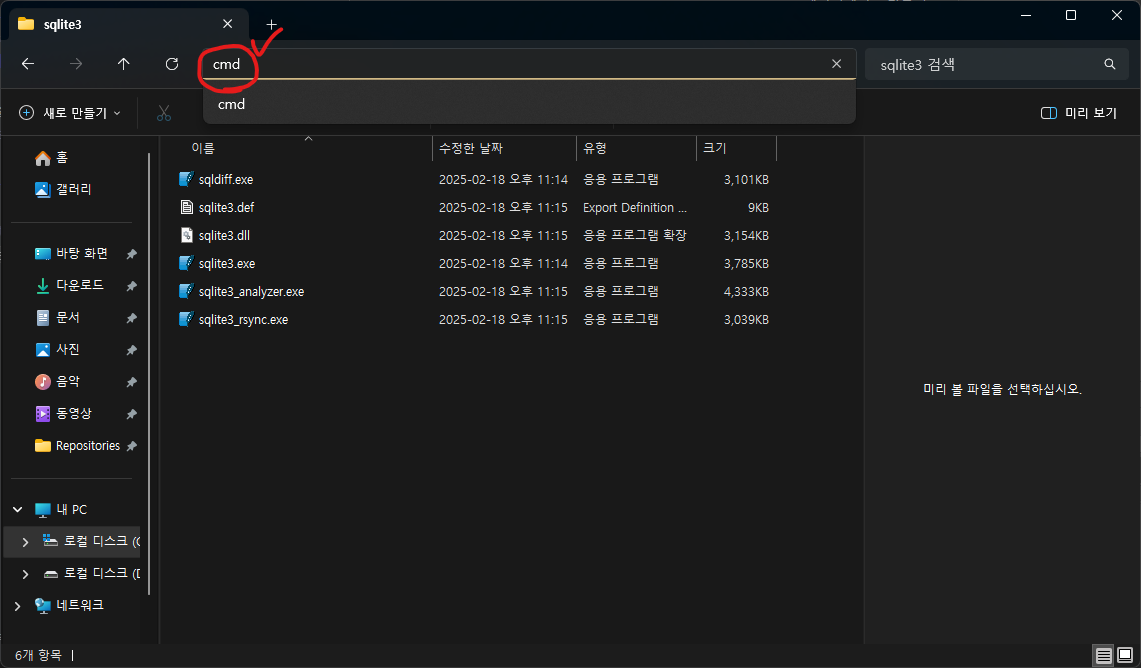Sort by 유형 column header

(595, 148)
